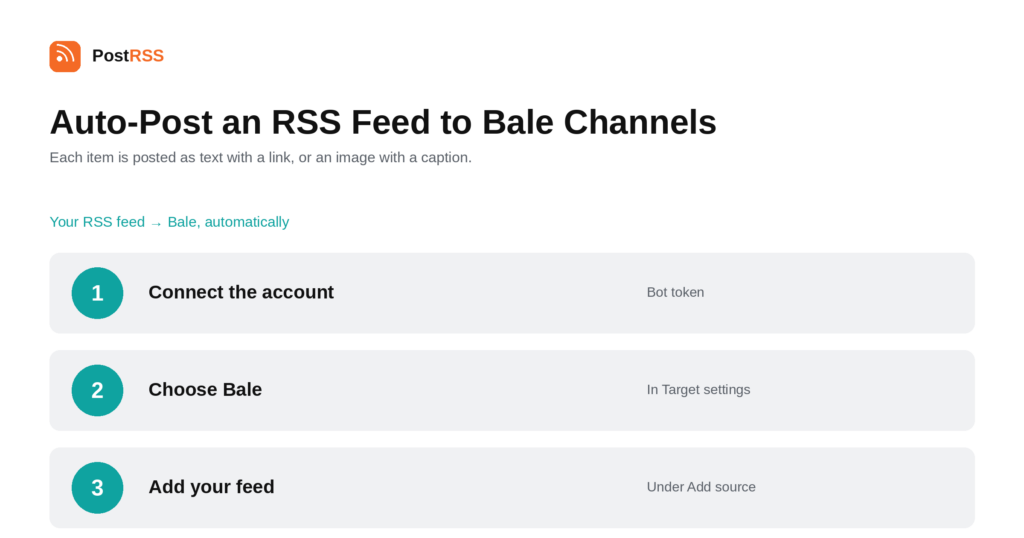The height and width of the screenshot is (538, 1024).
Task: Click the PostRSS brand name text
Action: tap(128, 56)
